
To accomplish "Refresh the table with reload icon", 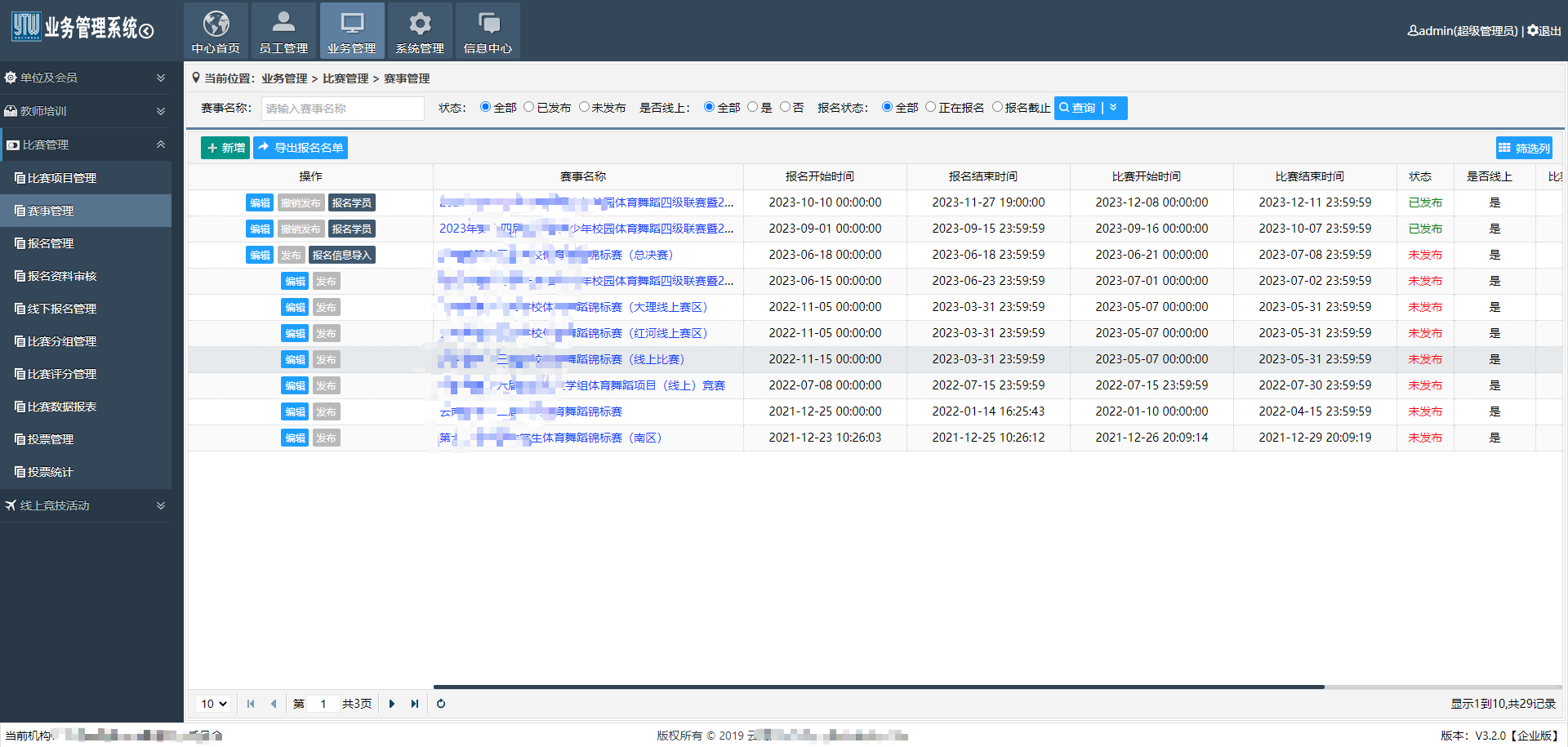I will (x=441, y=704).
